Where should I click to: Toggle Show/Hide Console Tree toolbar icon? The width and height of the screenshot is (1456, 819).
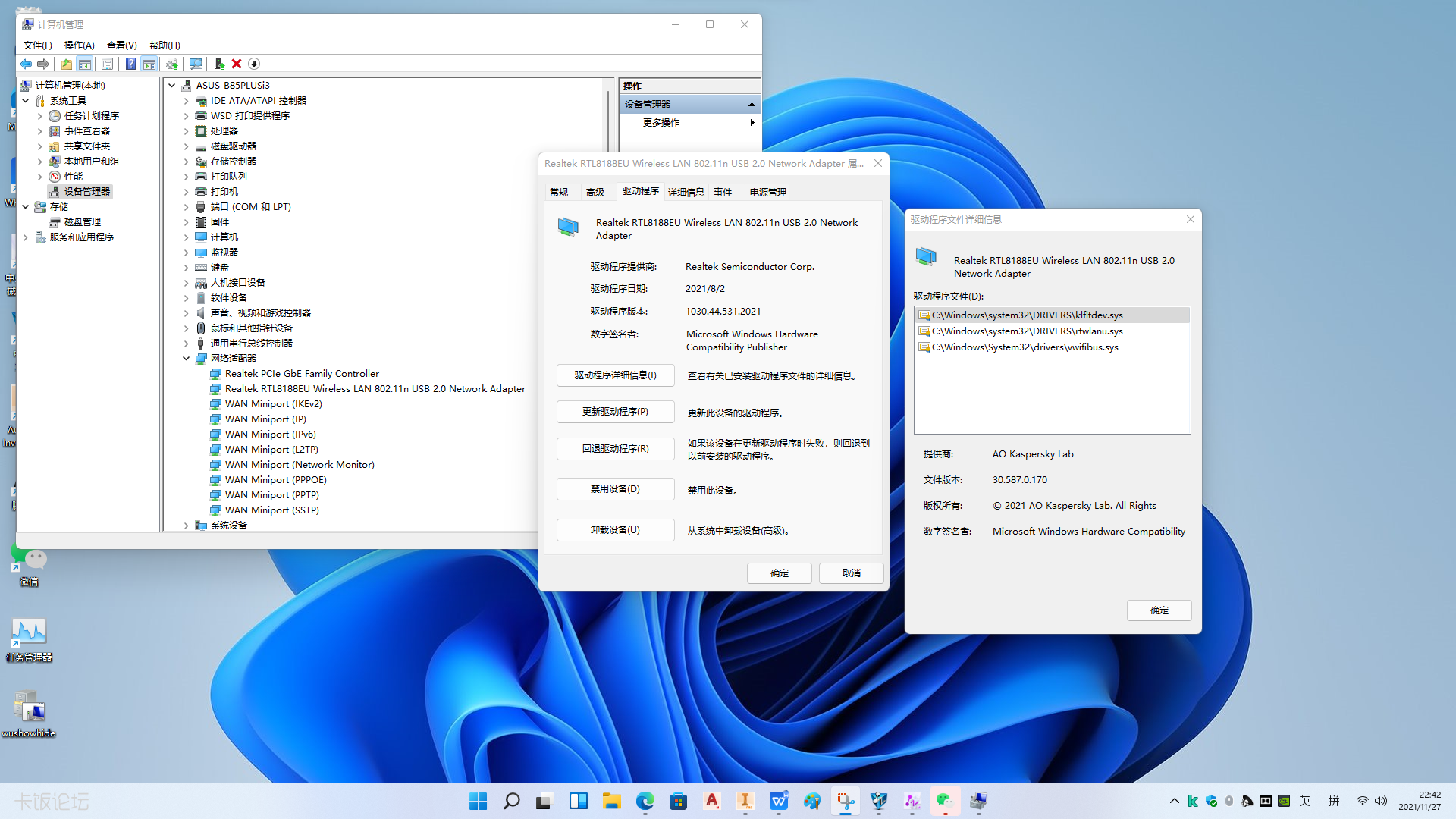click(x=85, y=64)
